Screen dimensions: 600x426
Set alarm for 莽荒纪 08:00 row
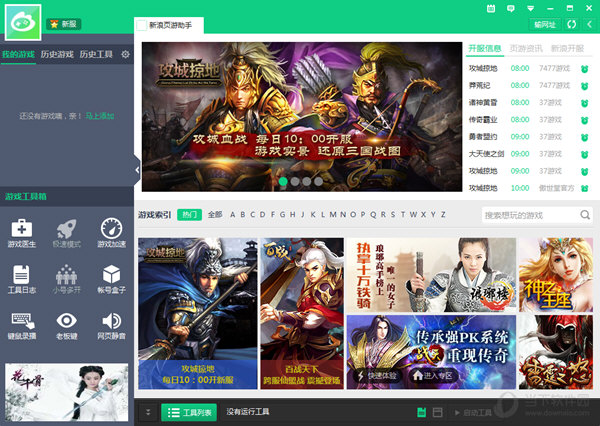tap(584, 86)
